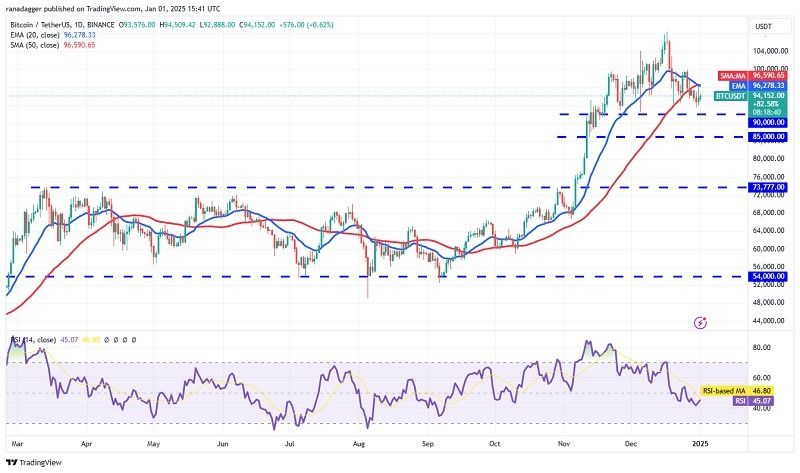Click the Nov label on time axis
Viewport: 800px width, 473px height.
(564, 444)
